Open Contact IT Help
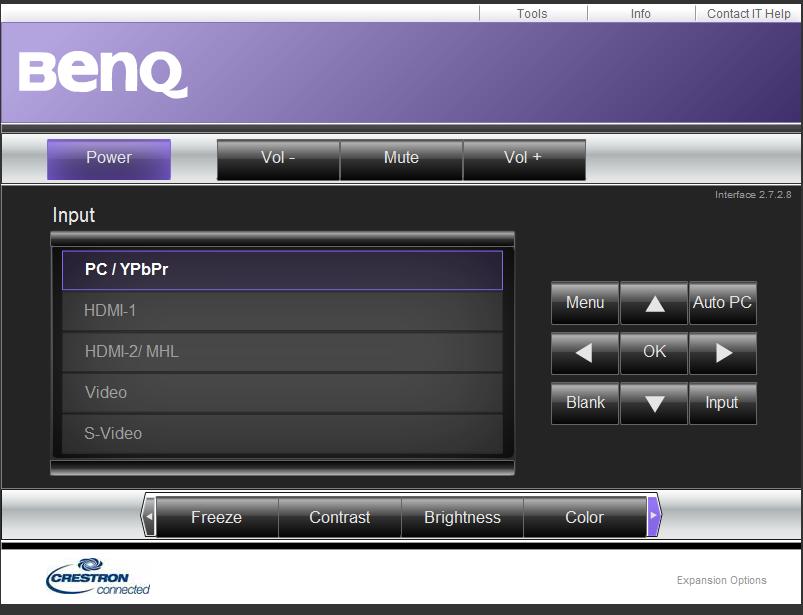Viewport: 803px width, 615px height. (x=749, y=13)
